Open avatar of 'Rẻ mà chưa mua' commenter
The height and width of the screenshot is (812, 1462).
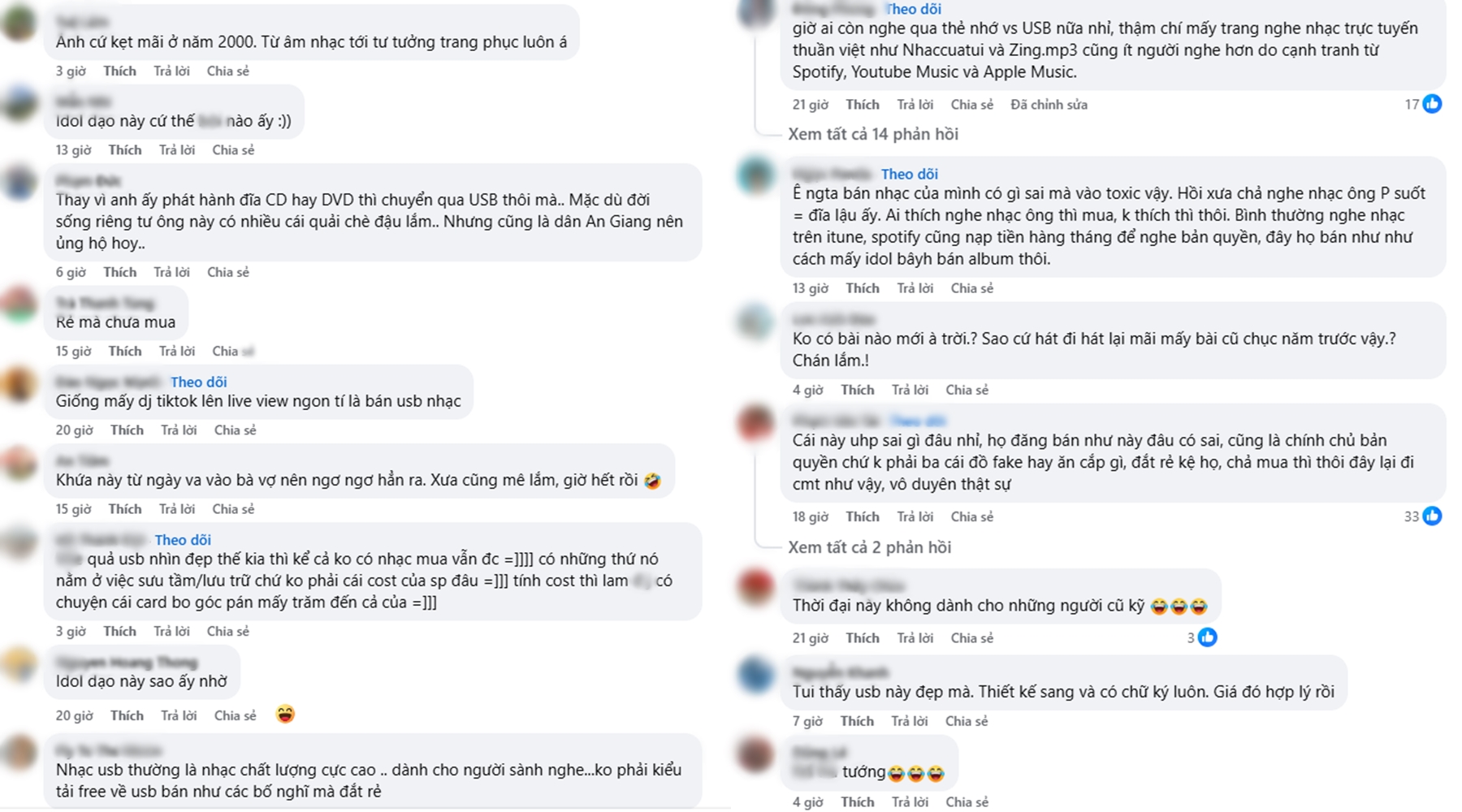[x=19, y=307]
